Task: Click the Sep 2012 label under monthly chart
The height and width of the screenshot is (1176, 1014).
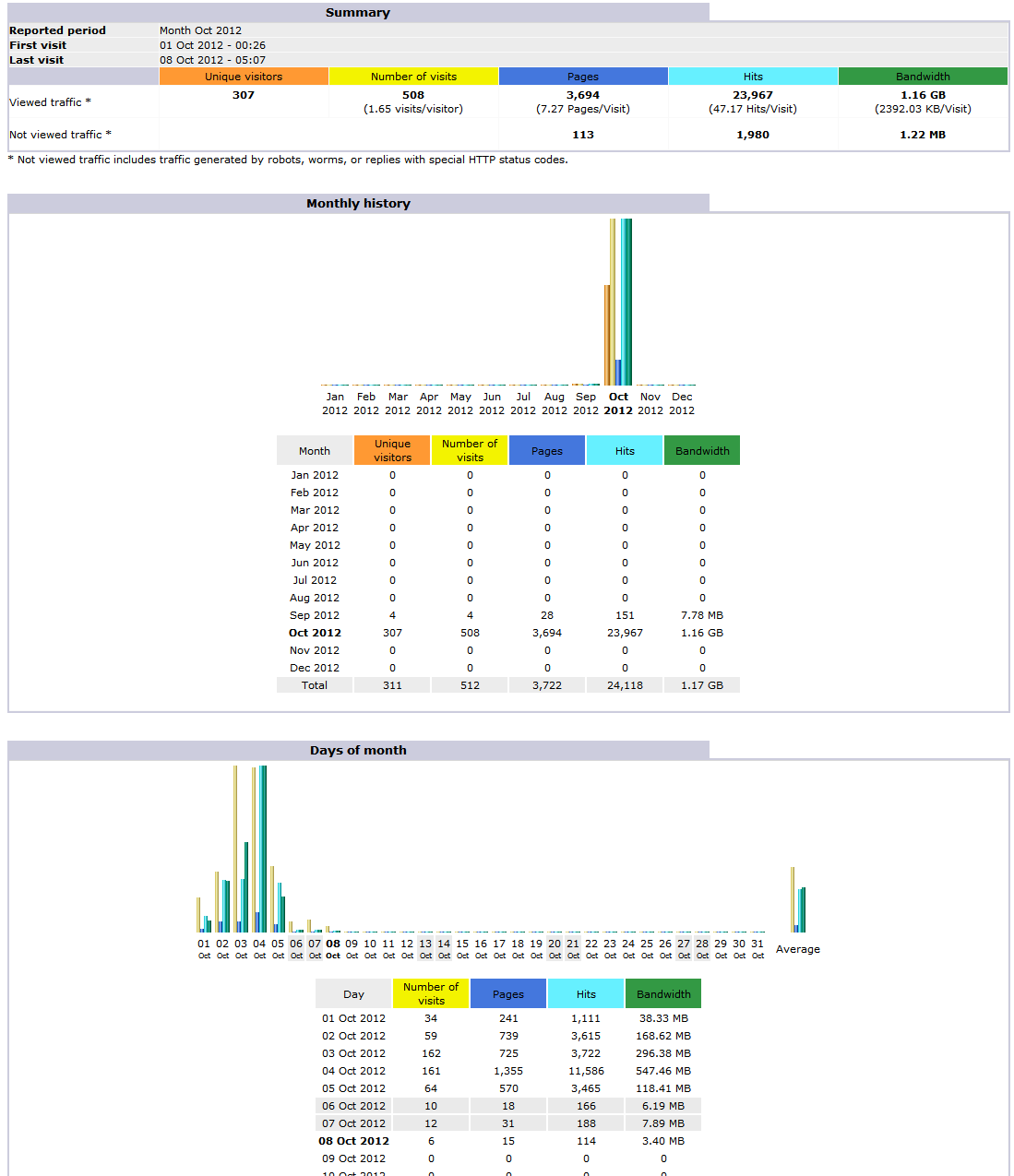Action: 586,404
